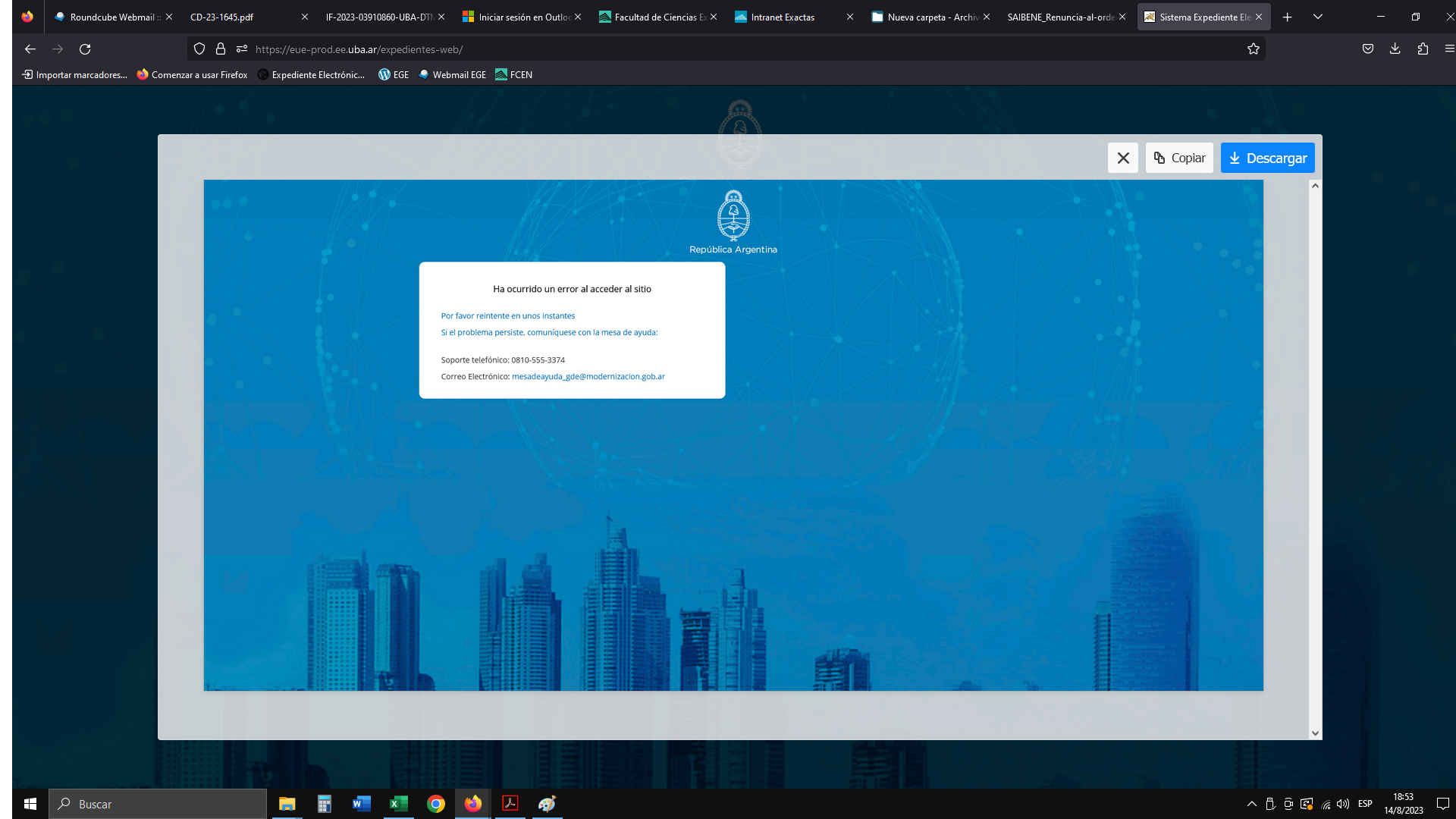Image resolution: width=1456 pixels, height=819 pixels.
Task: Click the Copiar button
Action: [x=1179, y=158]
